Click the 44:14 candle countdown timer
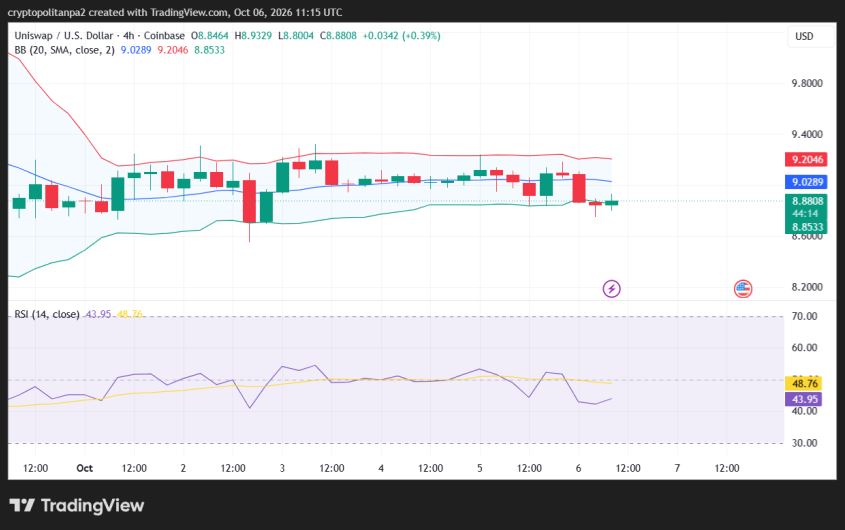 (x=806, y=214)
